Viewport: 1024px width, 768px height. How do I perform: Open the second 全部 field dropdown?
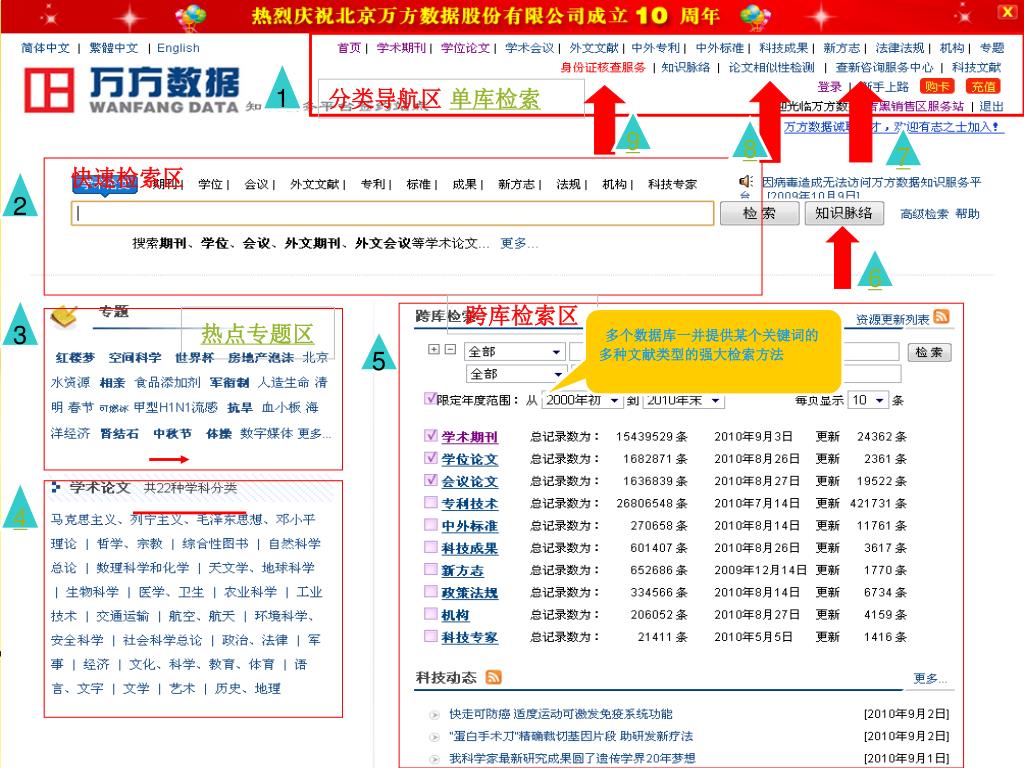click(x=515, y=374)
